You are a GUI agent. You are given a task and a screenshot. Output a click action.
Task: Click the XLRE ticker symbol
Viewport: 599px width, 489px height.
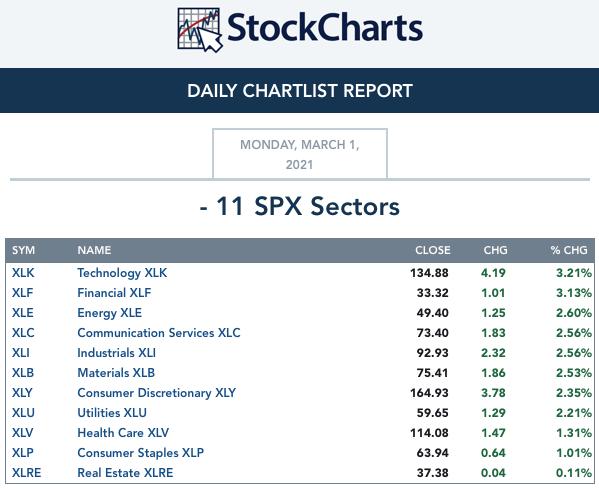coord(26,473)
